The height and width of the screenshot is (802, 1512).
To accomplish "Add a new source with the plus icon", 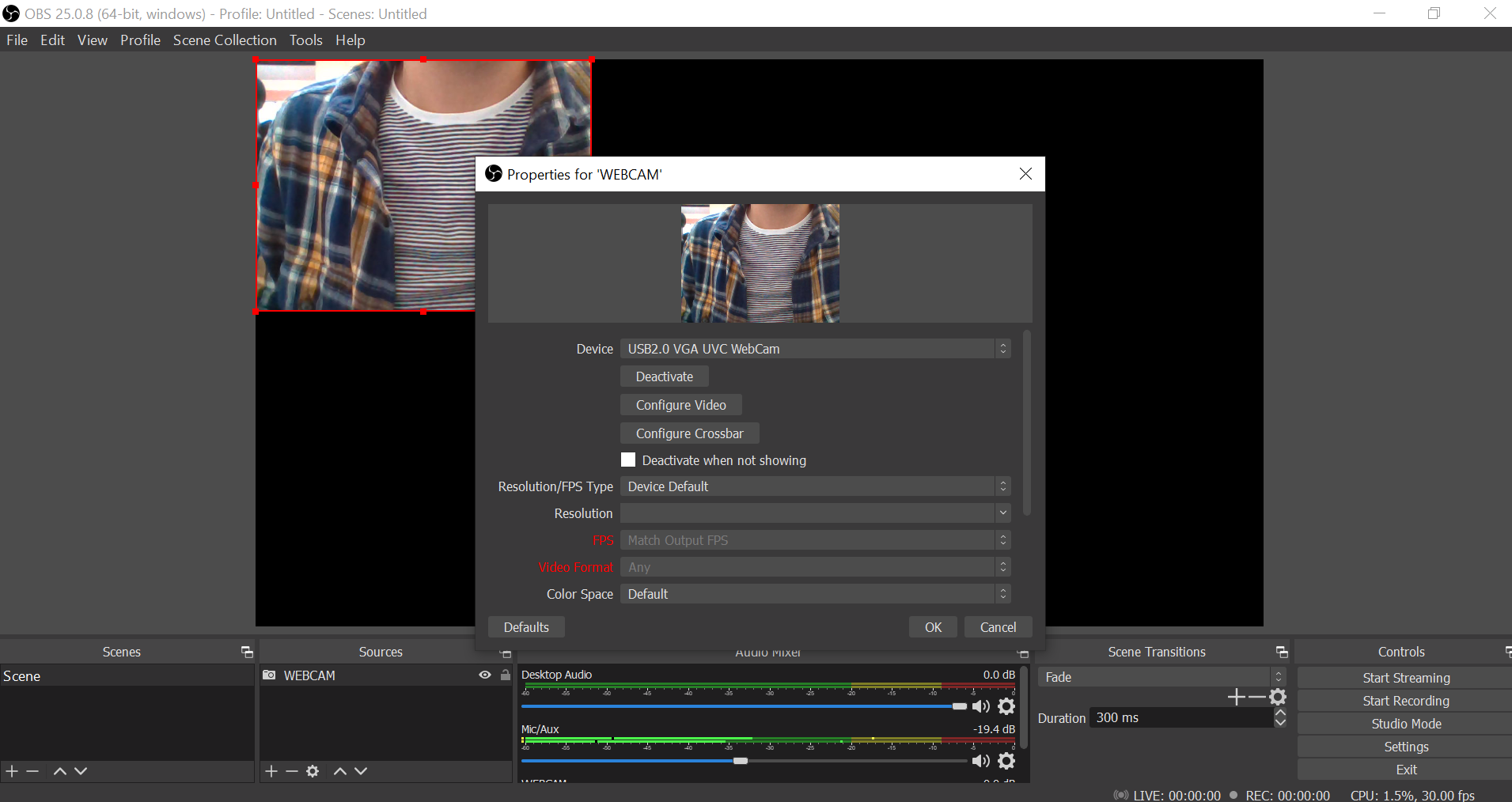I will [271, 771].
